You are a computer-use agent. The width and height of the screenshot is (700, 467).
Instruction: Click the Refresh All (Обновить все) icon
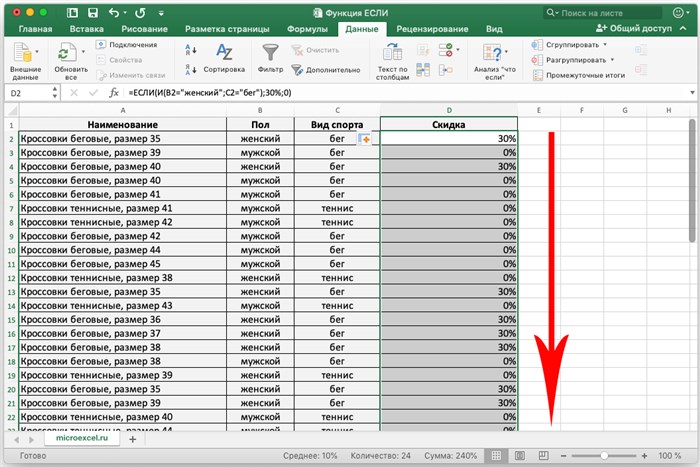pos(67,53)
